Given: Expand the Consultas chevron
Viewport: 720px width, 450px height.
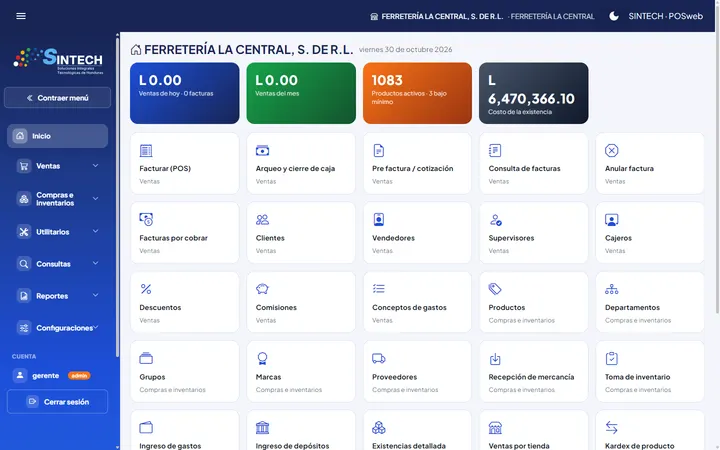Looking at the screenshot, I should point(95,263).
